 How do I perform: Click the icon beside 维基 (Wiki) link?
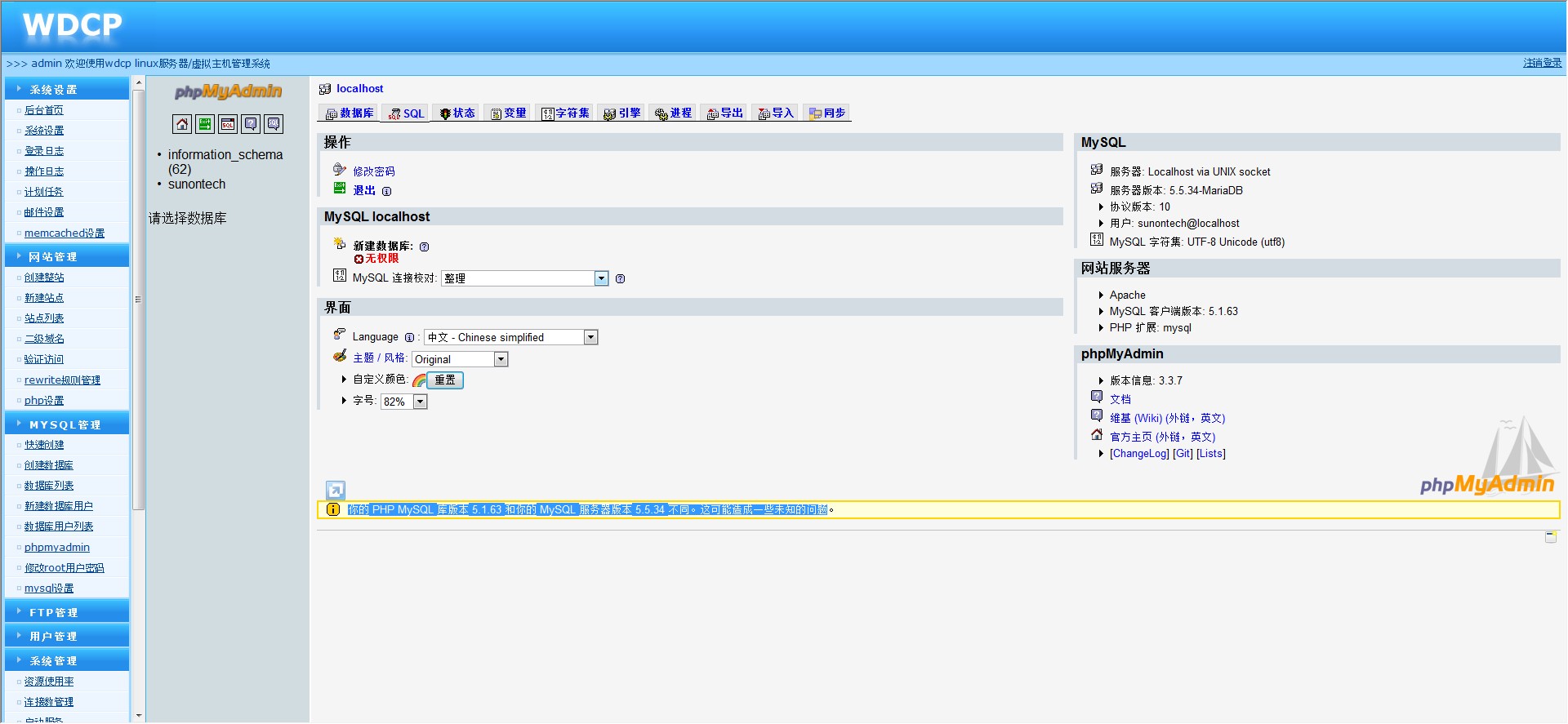tap(1097, 415)
